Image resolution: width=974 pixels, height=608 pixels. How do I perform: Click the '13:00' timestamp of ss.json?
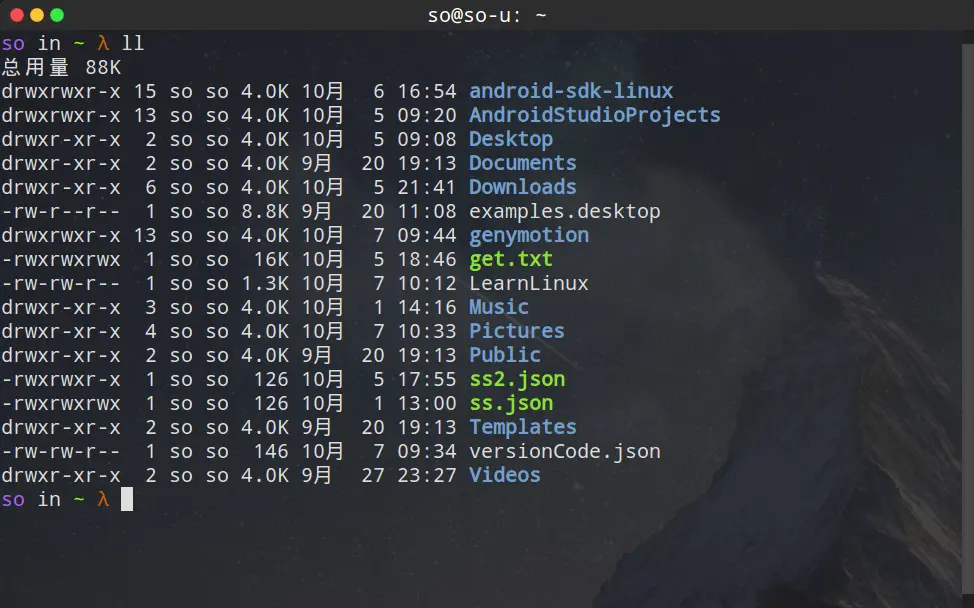[x=427, y=404]
